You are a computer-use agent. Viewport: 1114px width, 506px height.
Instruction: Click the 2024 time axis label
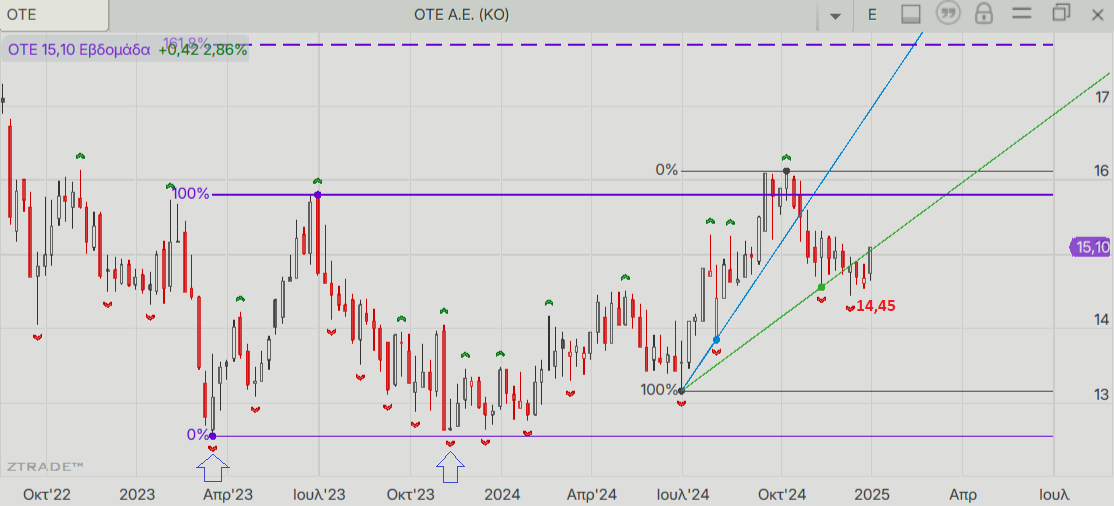501,494
